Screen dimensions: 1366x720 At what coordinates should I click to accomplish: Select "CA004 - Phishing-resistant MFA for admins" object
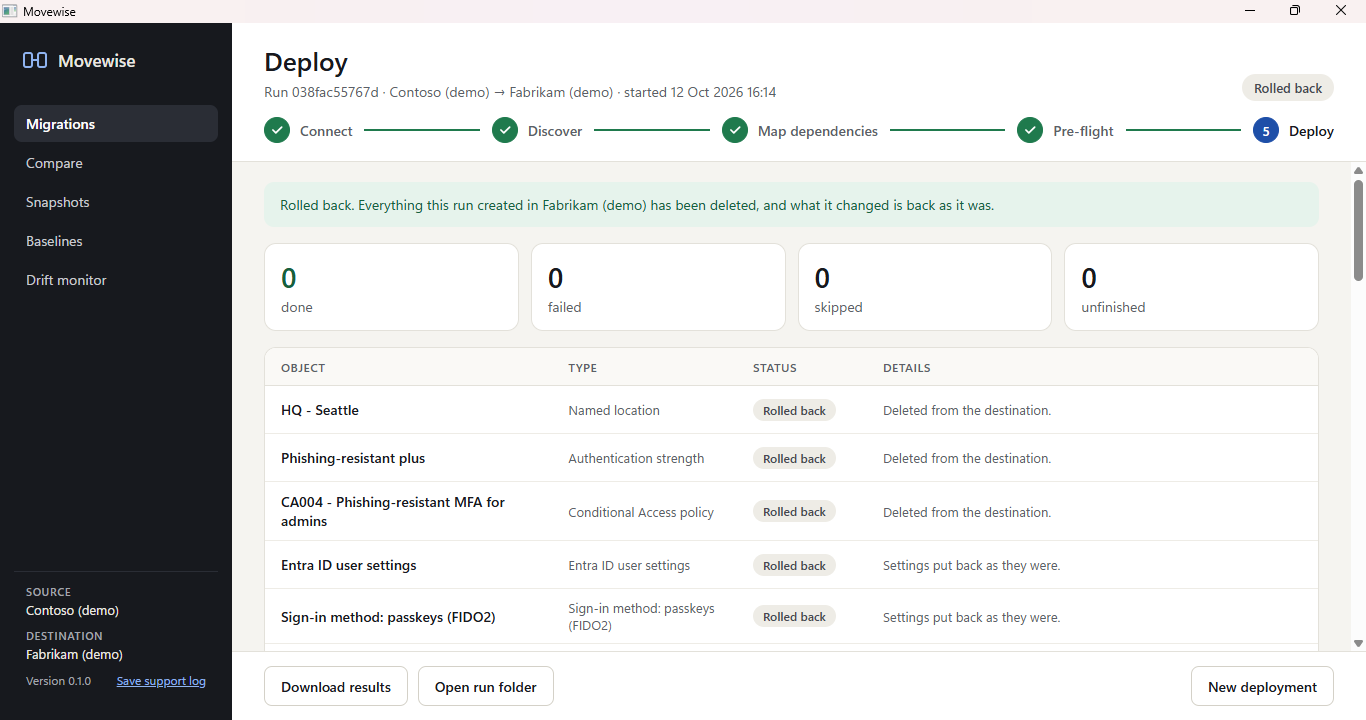click(393, 512)
